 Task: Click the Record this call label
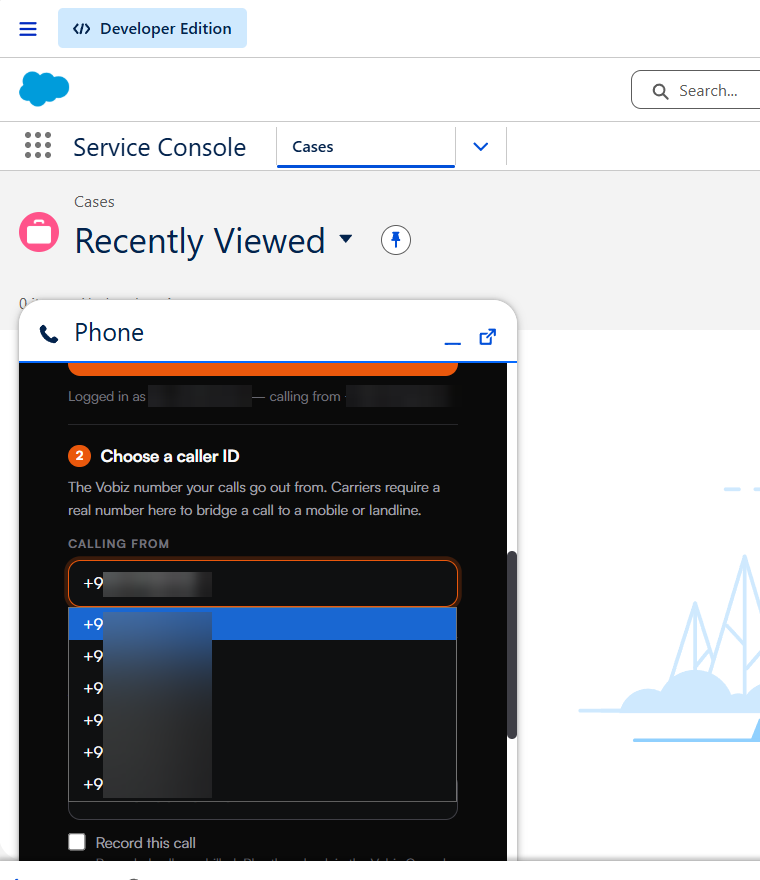(145, 843)
